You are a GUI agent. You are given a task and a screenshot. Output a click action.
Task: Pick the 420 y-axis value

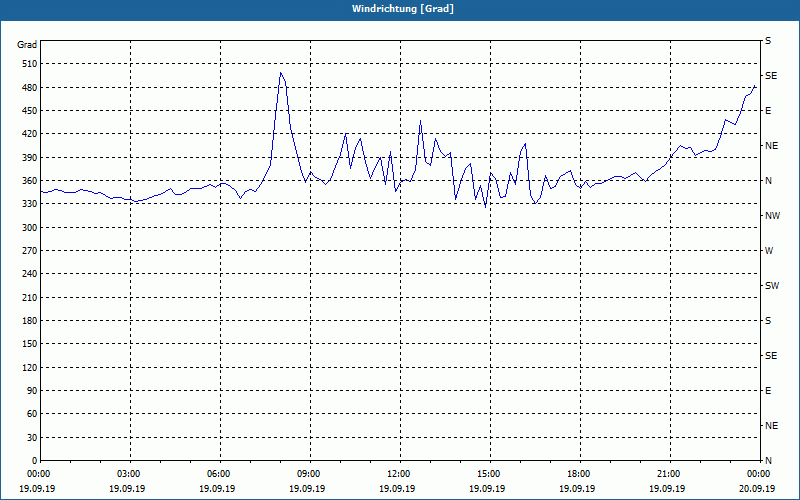tap(30, 134)
